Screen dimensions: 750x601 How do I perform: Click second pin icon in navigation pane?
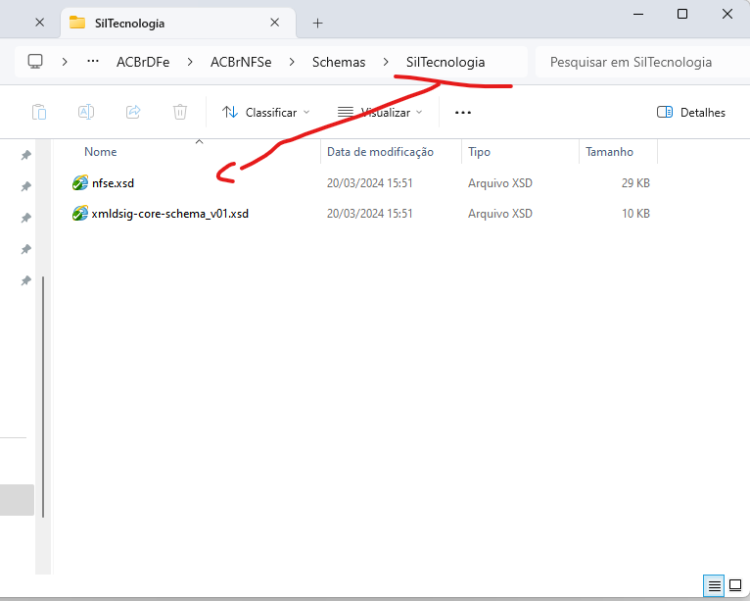tap(26, 187)
